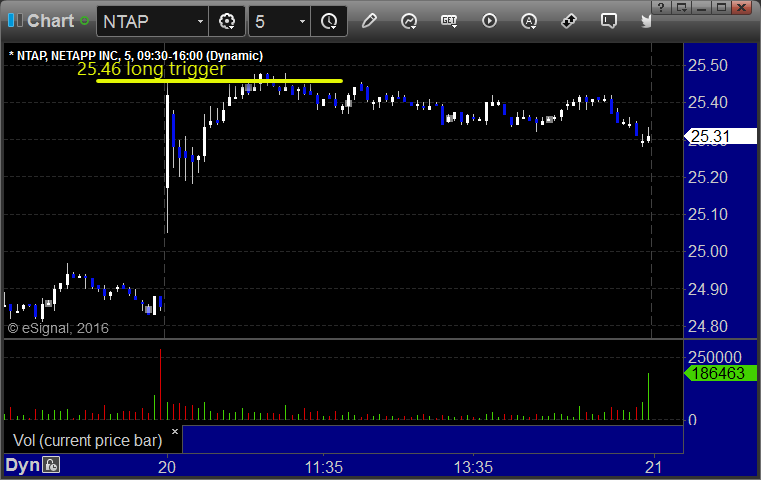This screenshot has height=480, width=761.
Task: Expand the NTAP symbol dropdown arrow
Action: (x=200, y=21)
